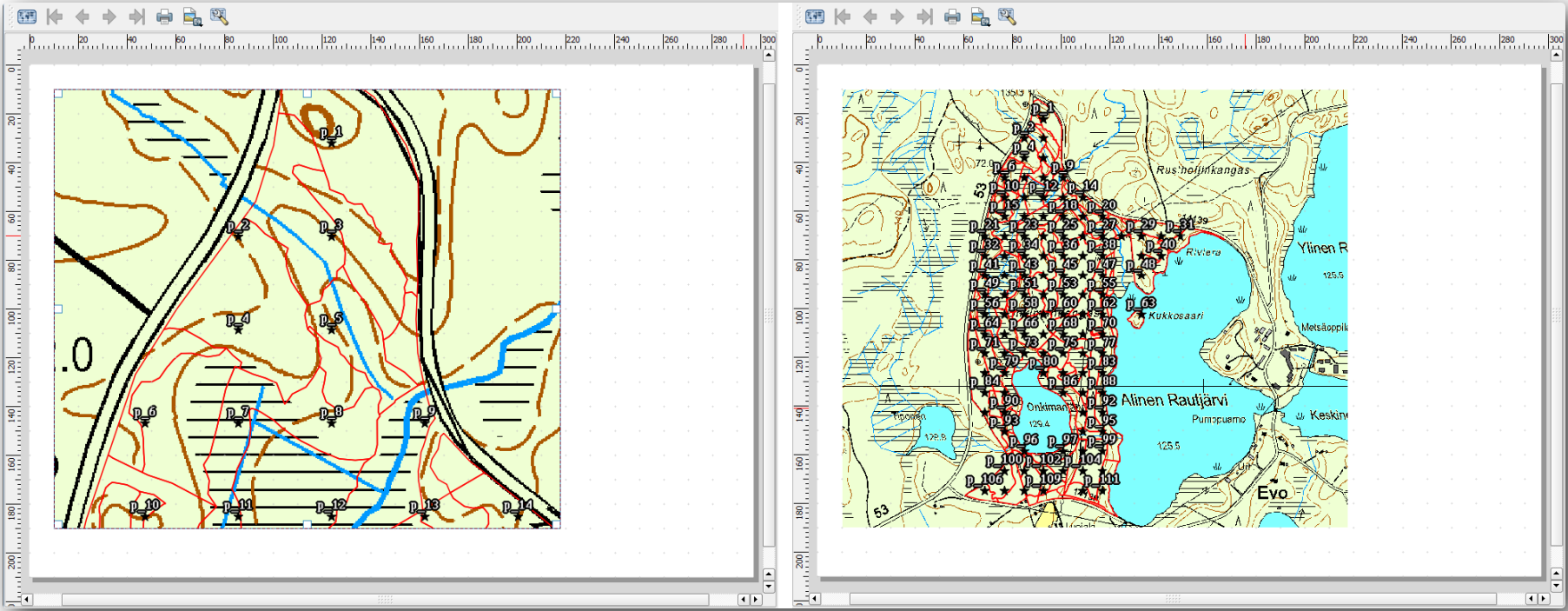
Task: Open Atlas Settings in left composer
Action: coord(219,17)
